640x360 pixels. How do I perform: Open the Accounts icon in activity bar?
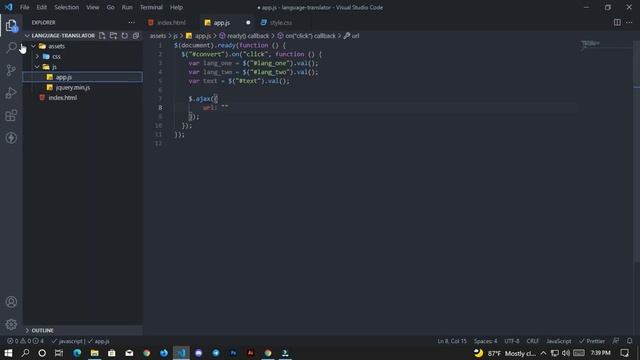(11, 302)
